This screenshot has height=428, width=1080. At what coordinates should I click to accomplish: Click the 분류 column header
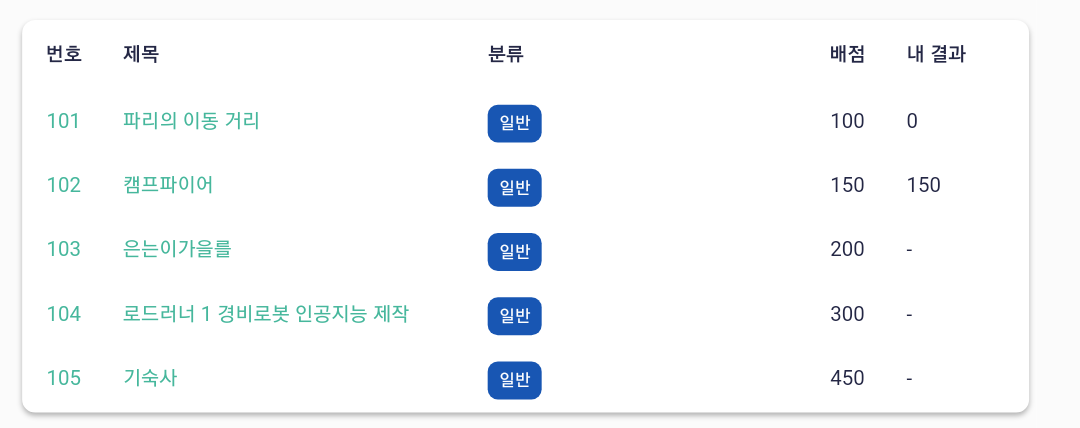506,54
